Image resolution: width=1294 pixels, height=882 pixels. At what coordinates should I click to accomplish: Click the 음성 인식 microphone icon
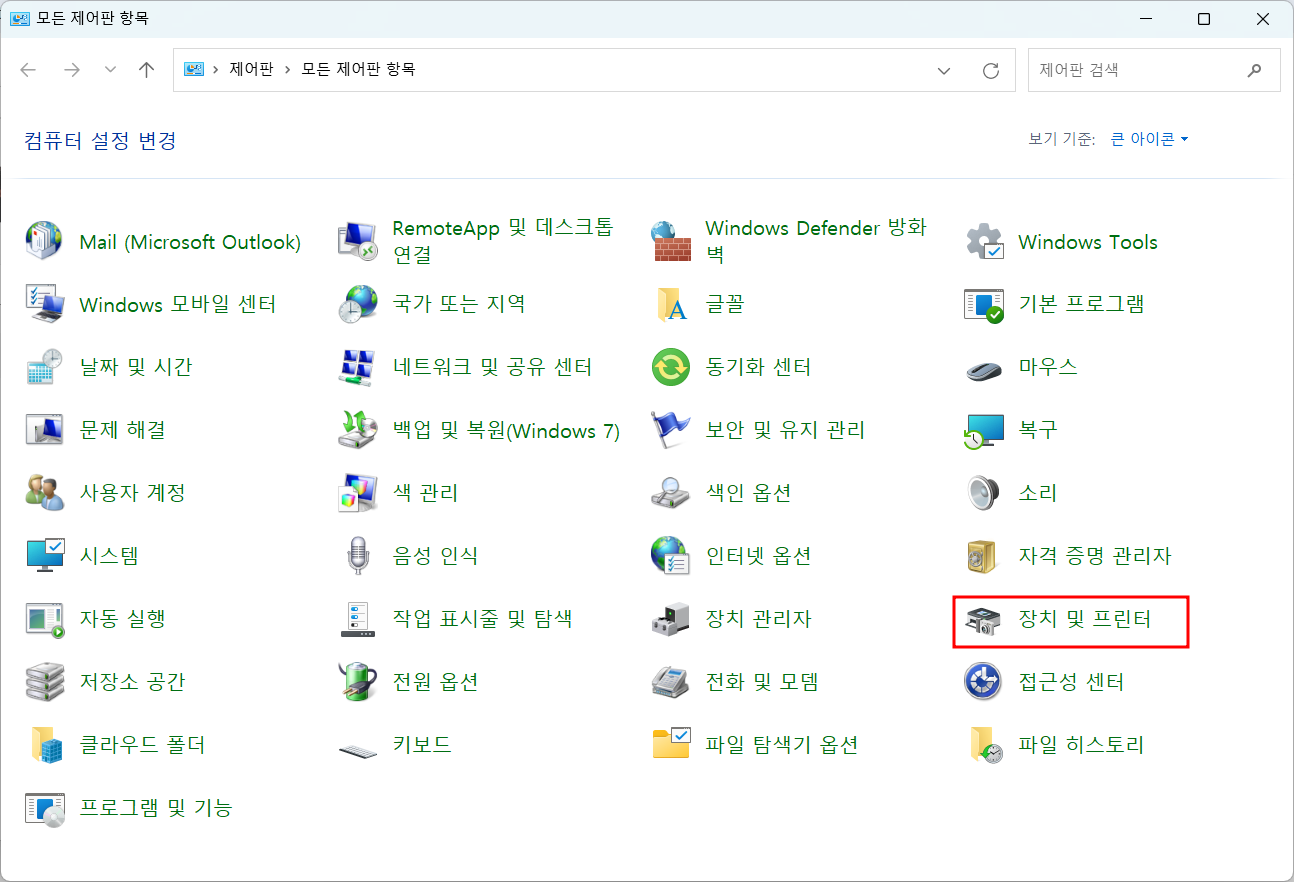(358, 556)
